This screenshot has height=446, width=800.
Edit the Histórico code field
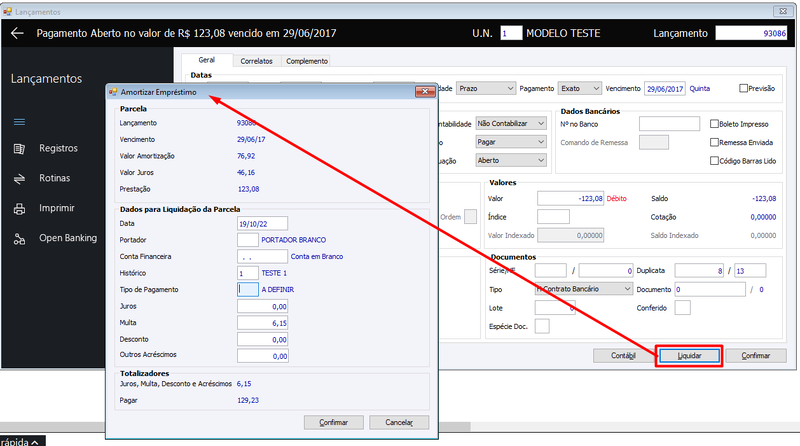pyautogui.click(x=247, y=273)
